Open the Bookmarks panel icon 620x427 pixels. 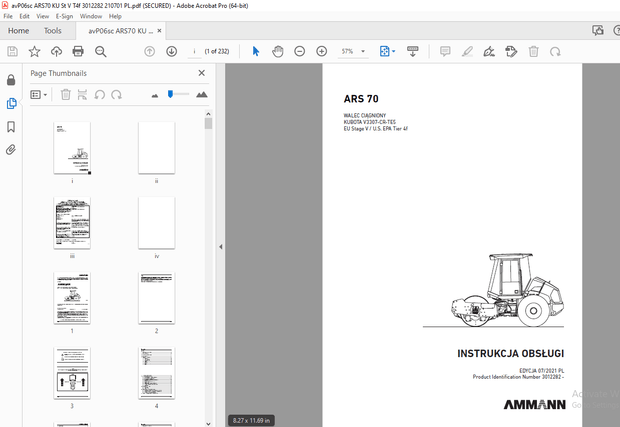click(11, 127)
